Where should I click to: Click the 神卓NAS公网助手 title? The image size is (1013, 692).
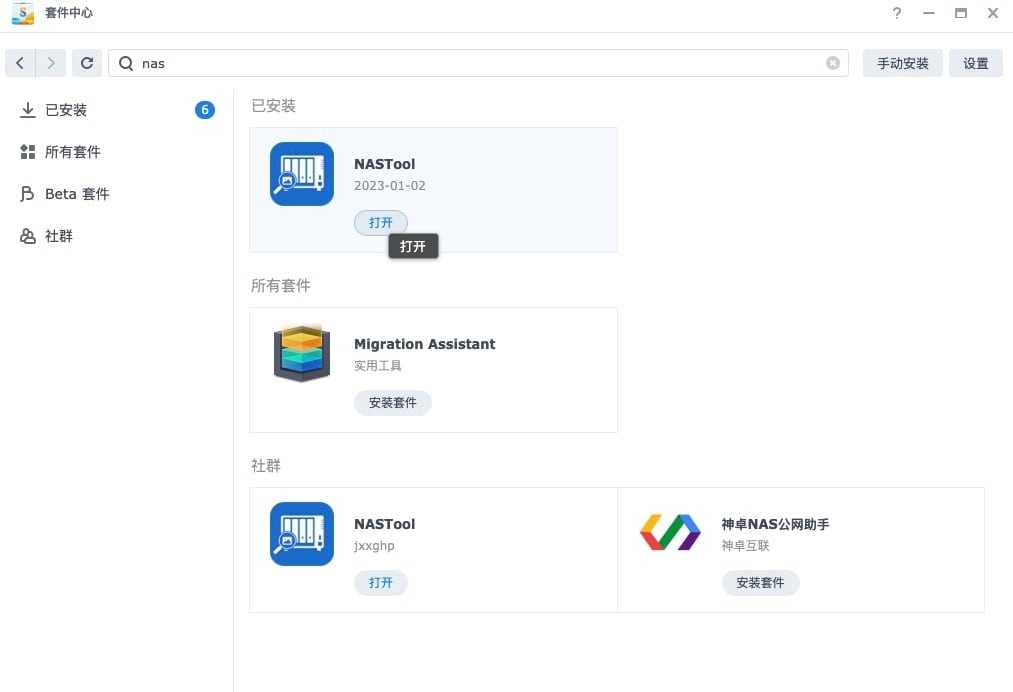[x=775, y=524]
